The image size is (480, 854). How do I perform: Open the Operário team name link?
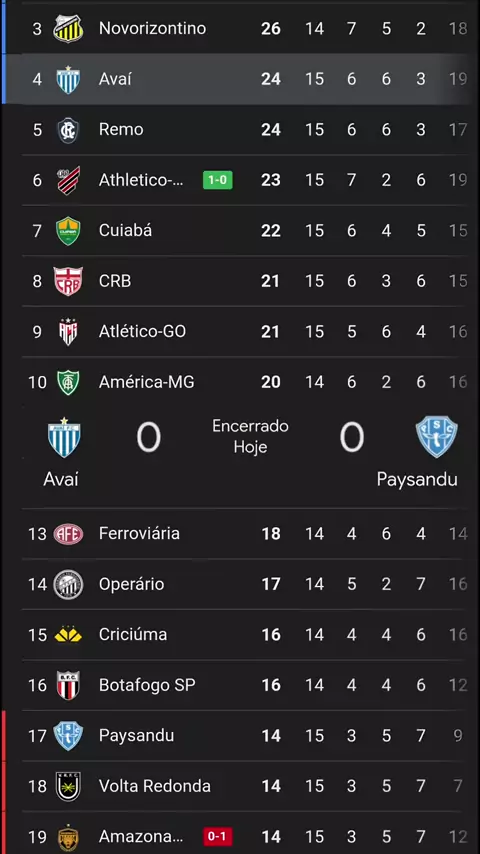pyautogui.click(x=131, y=584)
